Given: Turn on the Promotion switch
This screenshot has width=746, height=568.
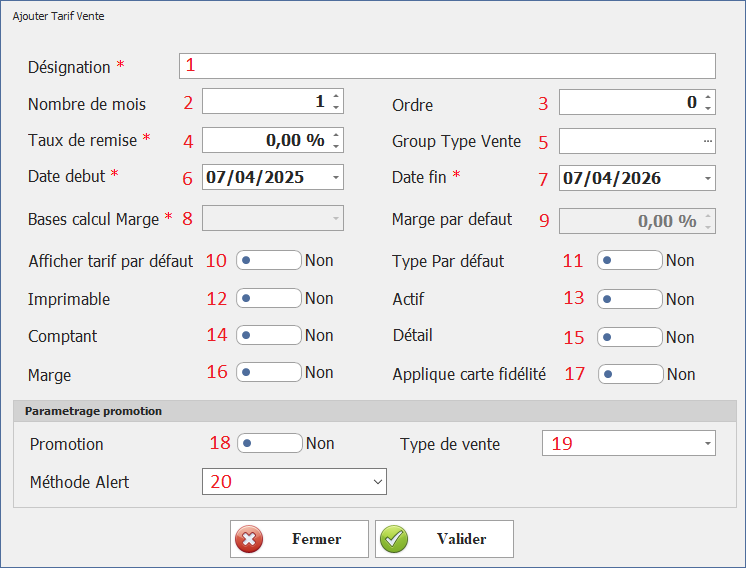Looking at the screenshot, I should (x=268, y=443).
